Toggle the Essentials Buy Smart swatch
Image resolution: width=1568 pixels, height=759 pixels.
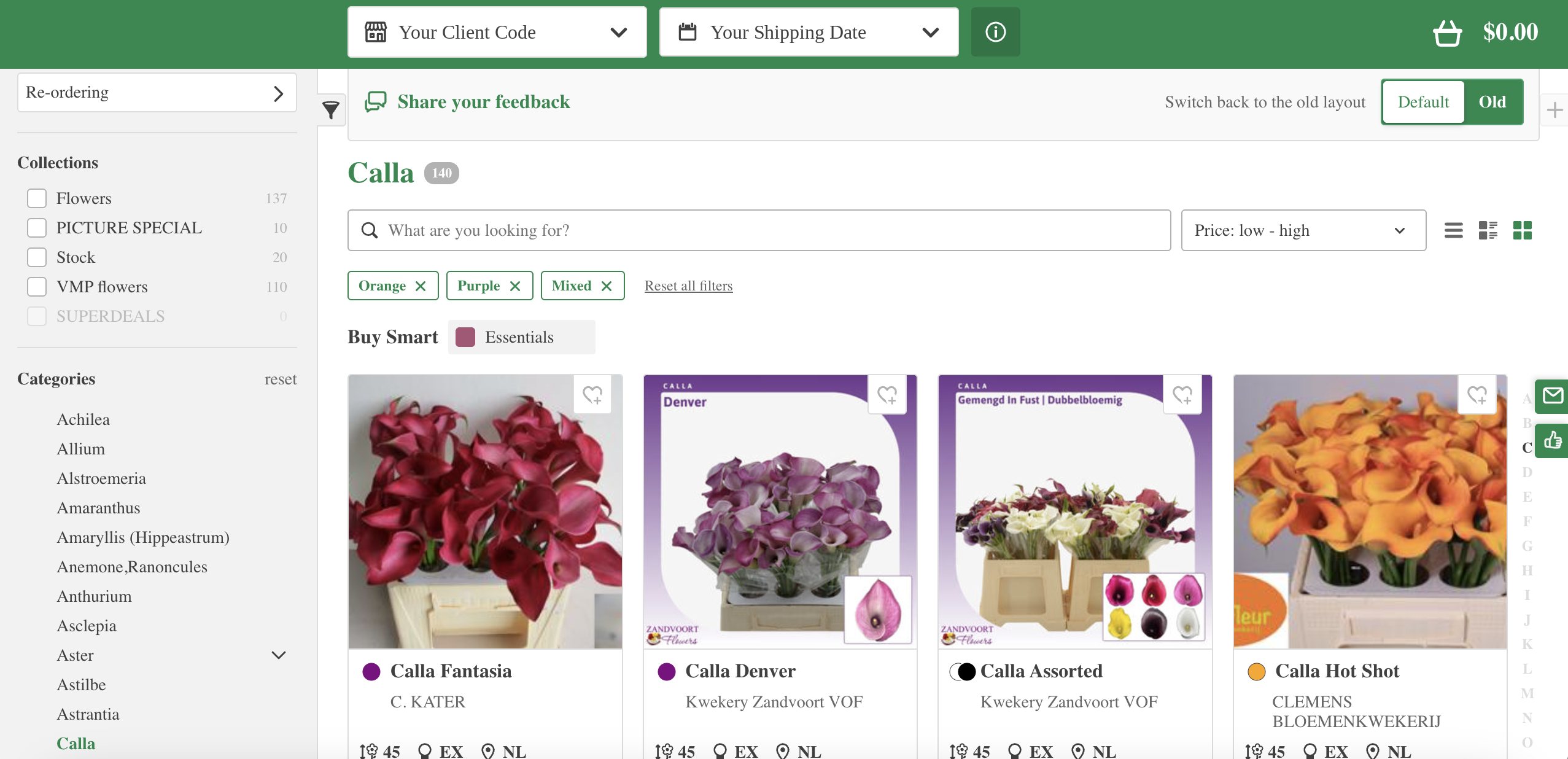(465, 337)
